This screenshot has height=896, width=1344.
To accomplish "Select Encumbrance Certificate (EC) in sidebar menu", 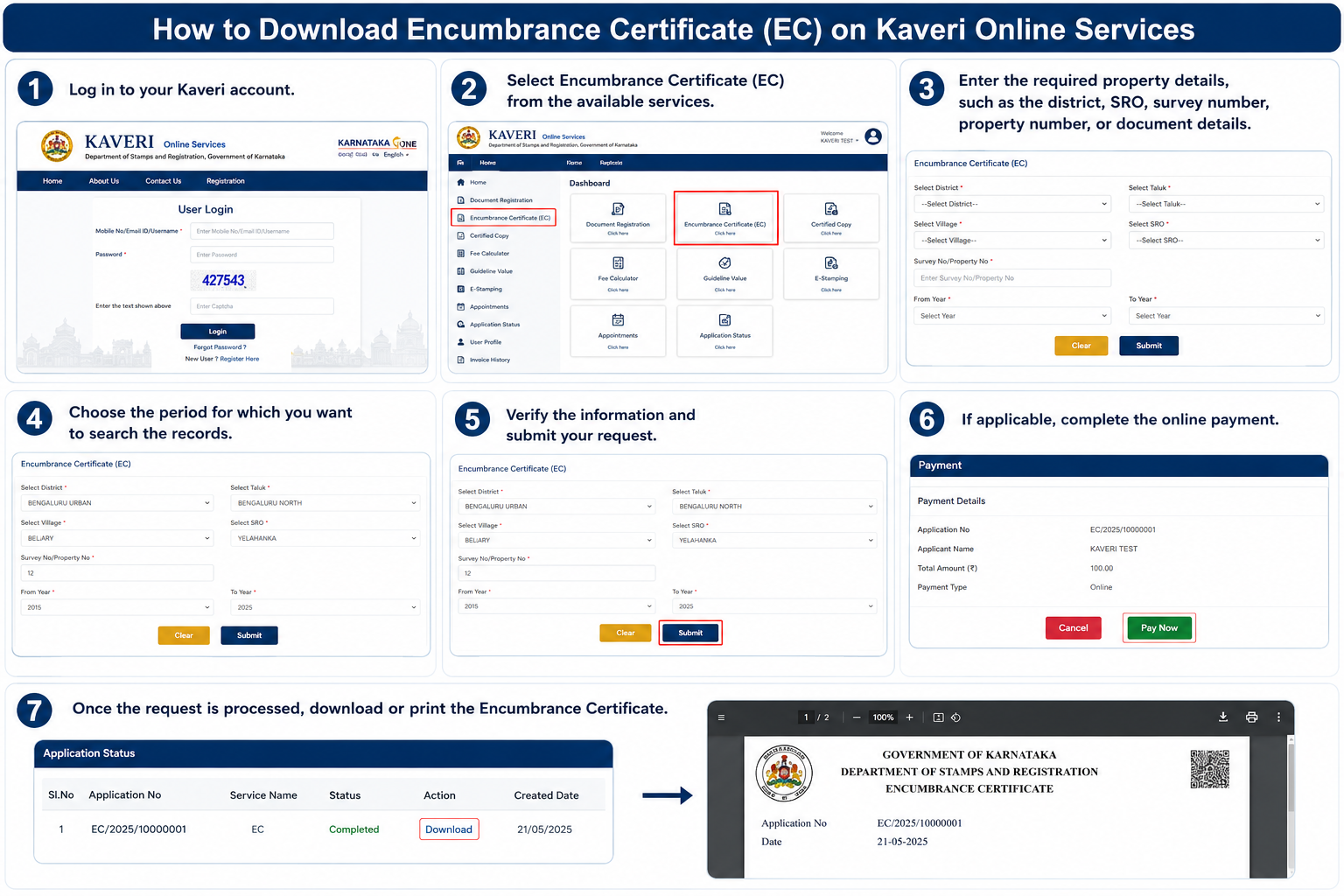I will (x=504, y=218).
